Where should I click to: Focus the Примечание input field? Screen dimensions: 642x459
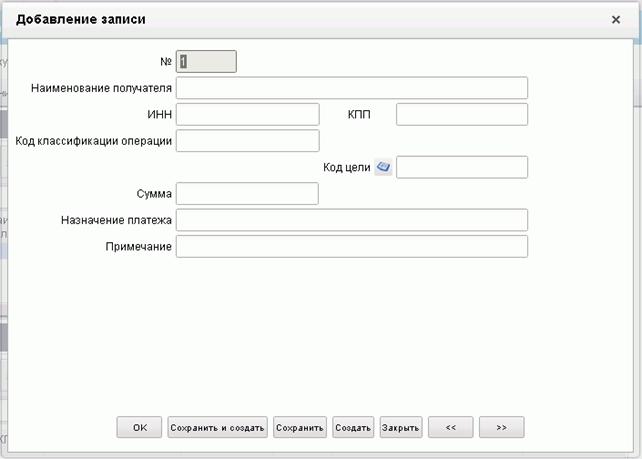pyautogui.click(x=352, y=246)
